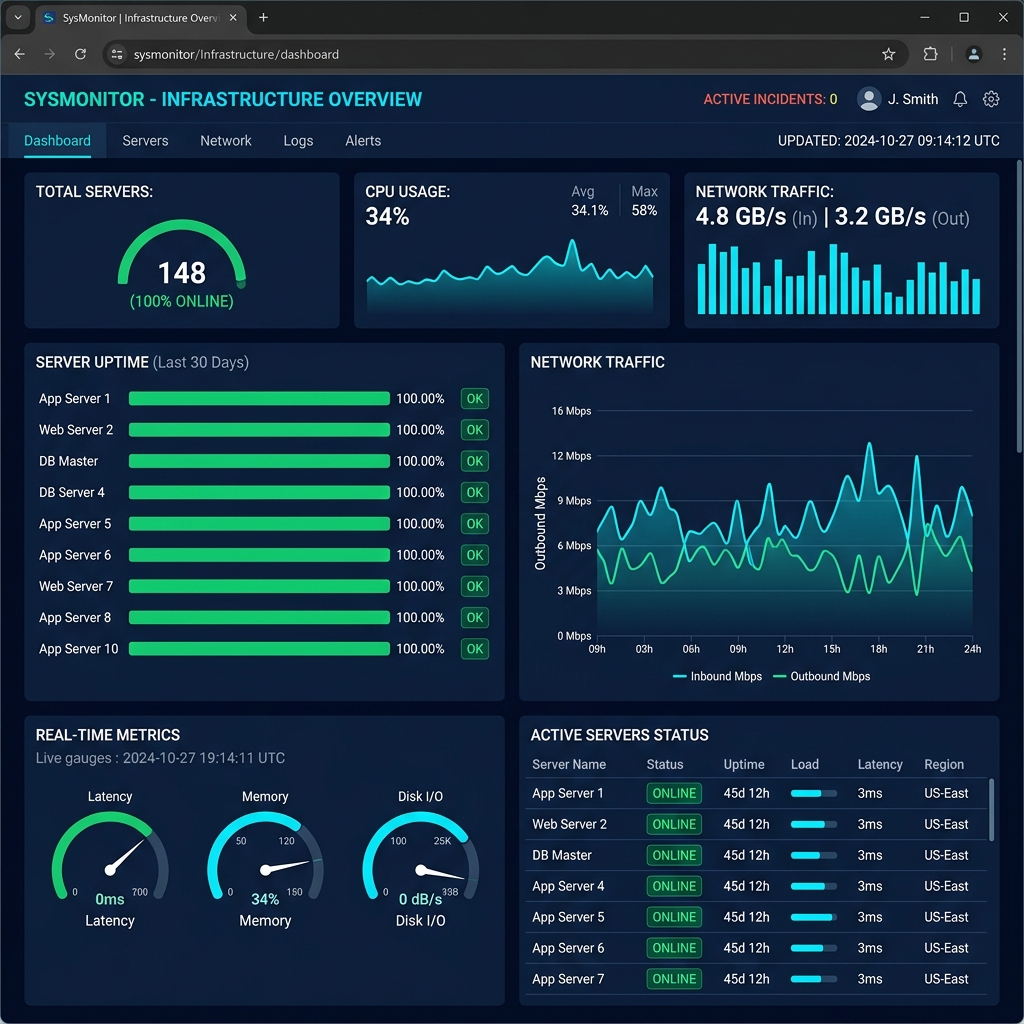Click US-East region for DB Master

coord(946,855)
